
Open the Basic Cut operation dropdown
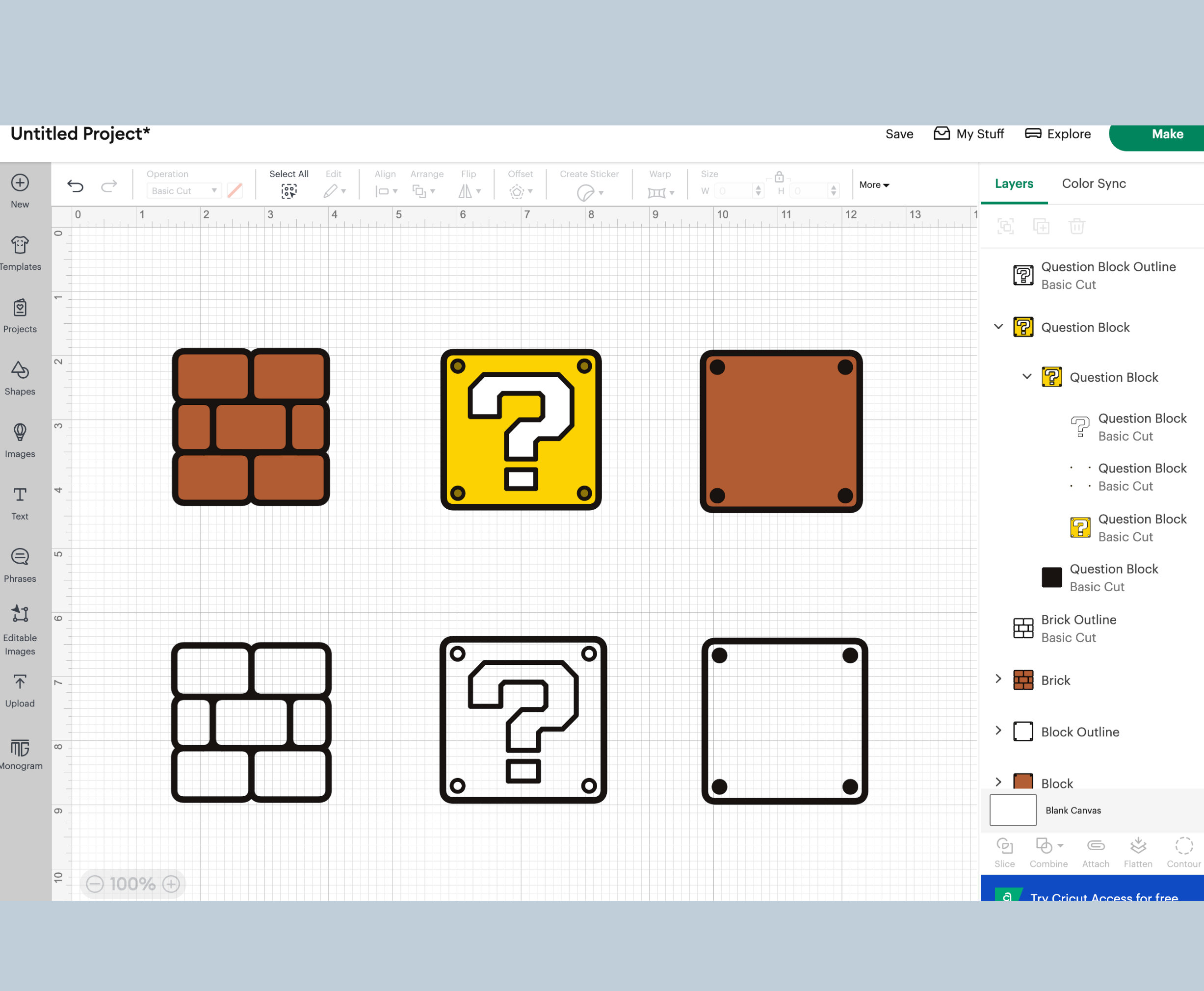[183, 190]
